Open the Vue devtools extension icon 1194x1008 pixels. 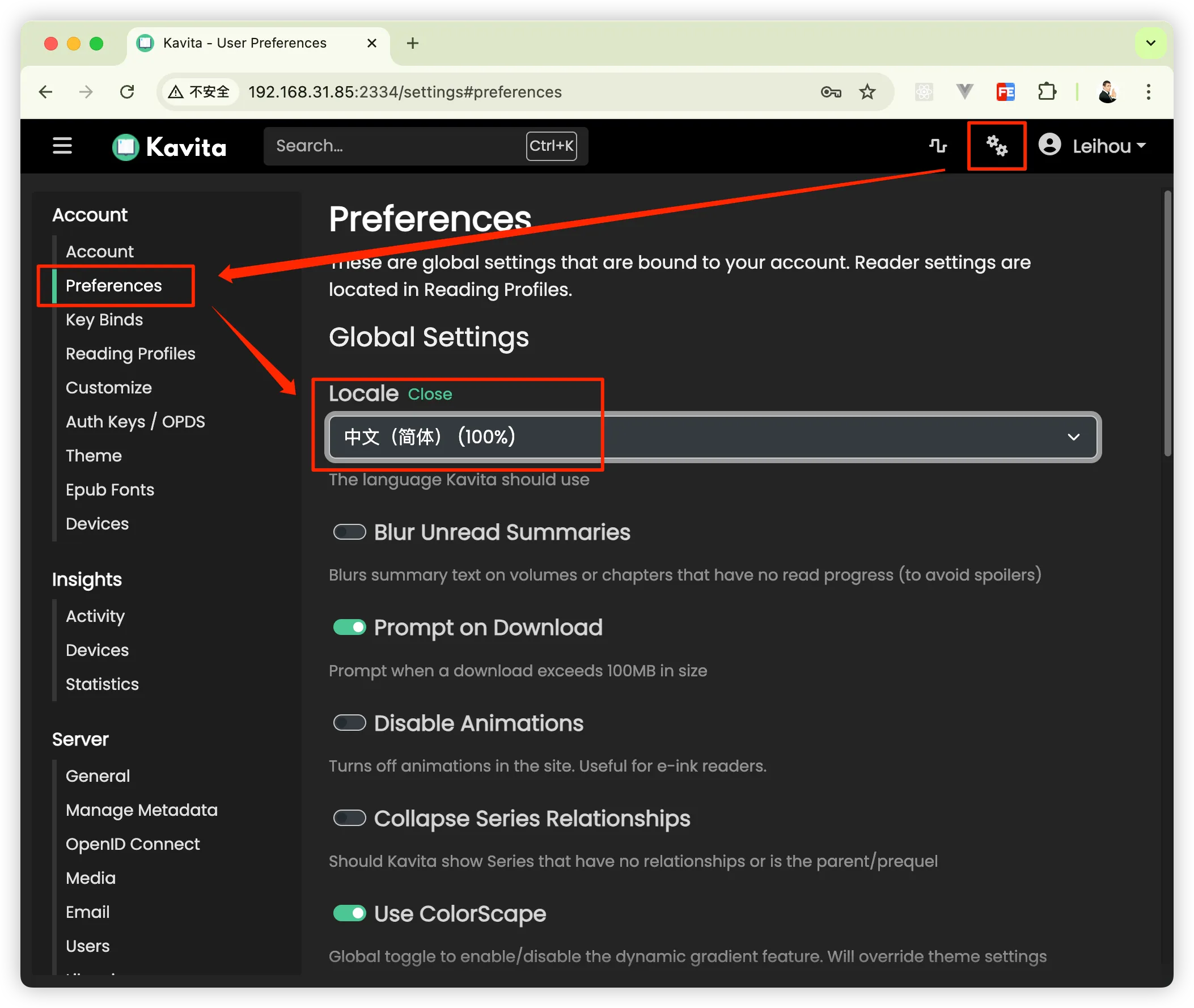964,91
